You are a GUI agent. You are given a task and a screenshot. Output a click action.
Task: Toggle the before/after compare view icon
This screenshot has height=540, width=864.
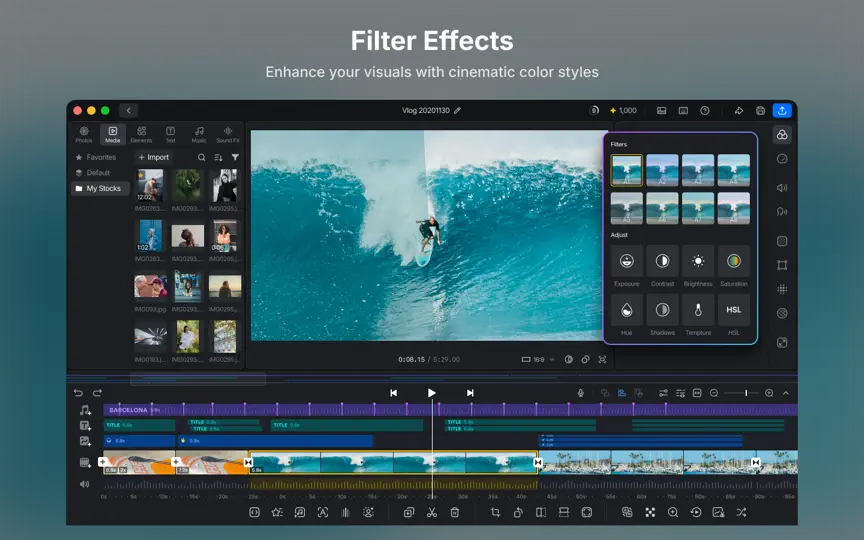569,359
